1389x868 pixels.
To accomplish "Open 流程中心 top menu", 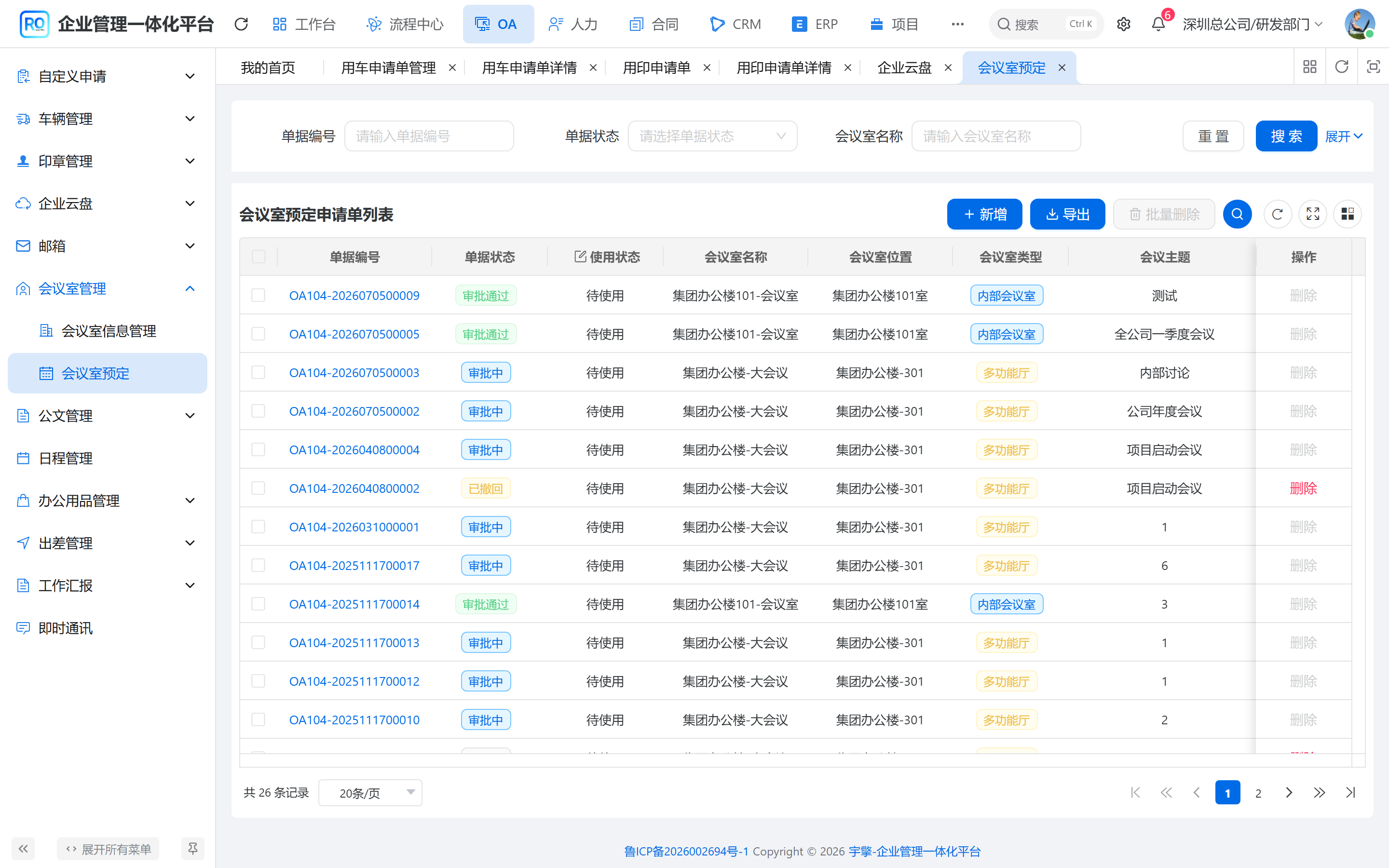I will click(x=405, y=24).
